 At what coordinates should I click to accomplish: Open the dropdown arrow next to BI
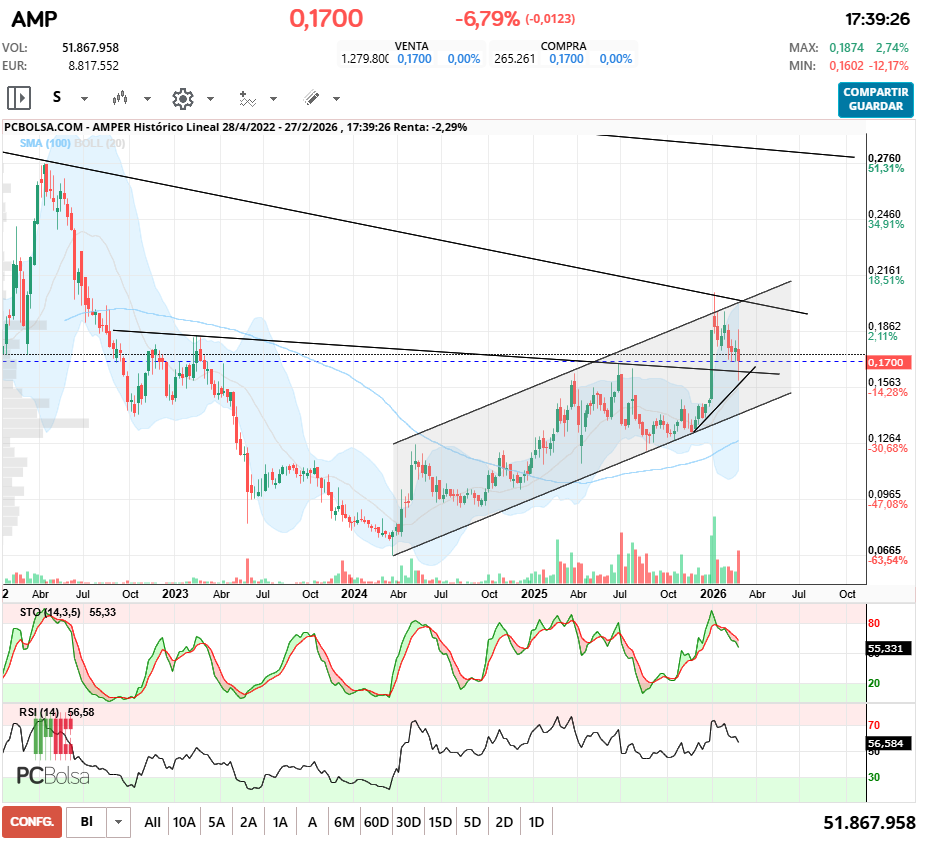pyautogui.click(x=118, y=822)
